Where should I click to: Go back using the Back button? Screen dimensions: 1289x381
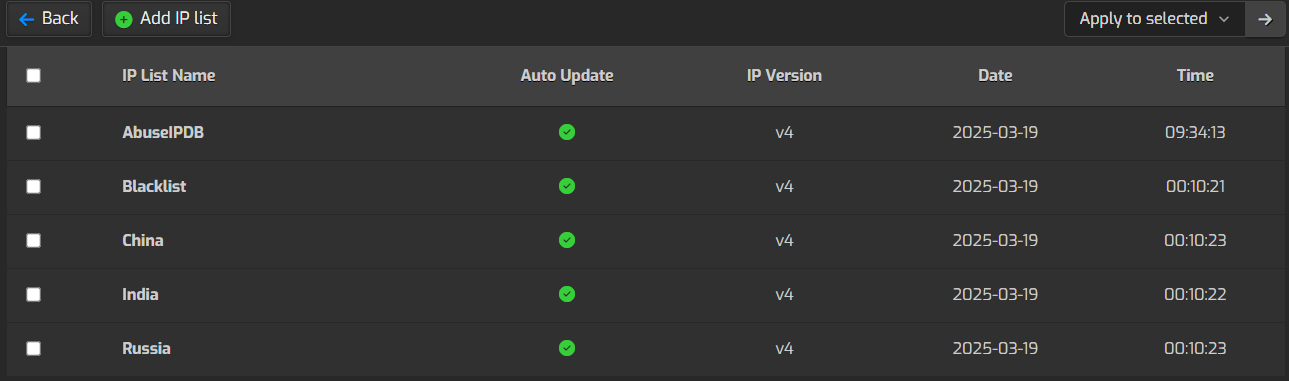point(49,19)
